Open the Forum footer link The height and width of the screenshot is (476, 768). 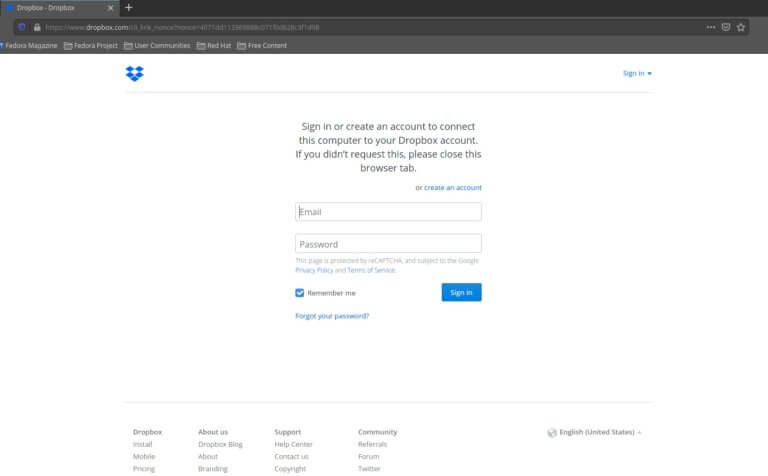[x=368, y=456]
